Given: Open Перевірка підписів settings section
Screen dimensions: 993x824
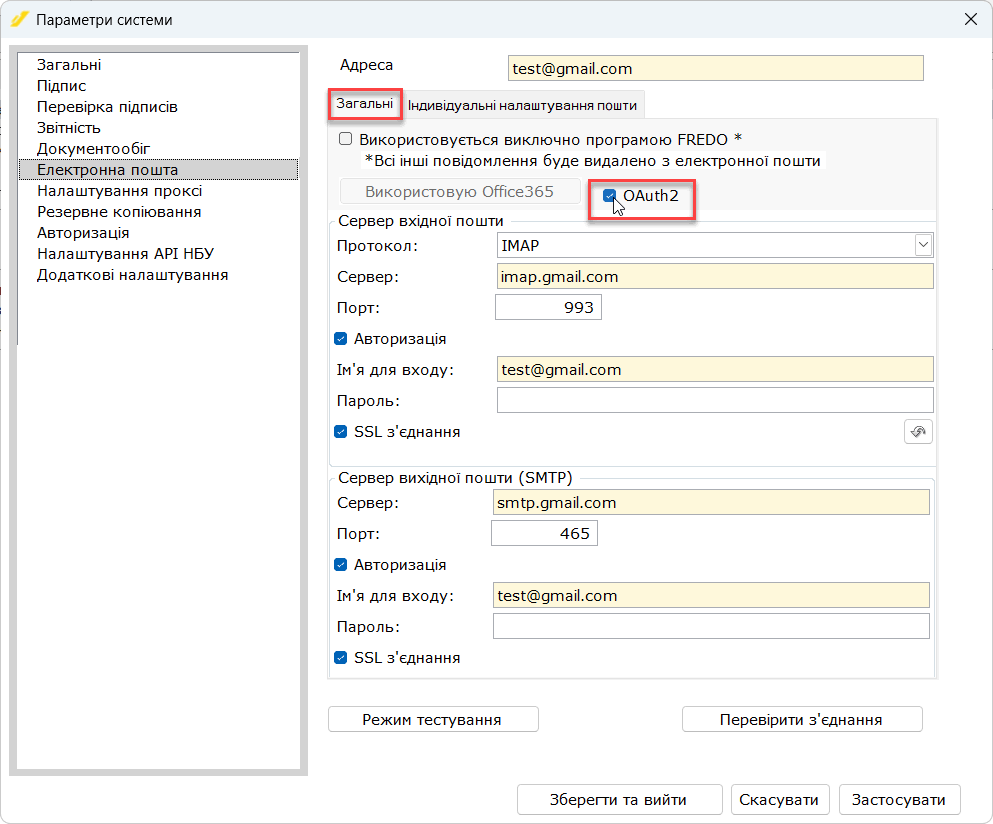Looking at the screenshot, I should 107,106.
